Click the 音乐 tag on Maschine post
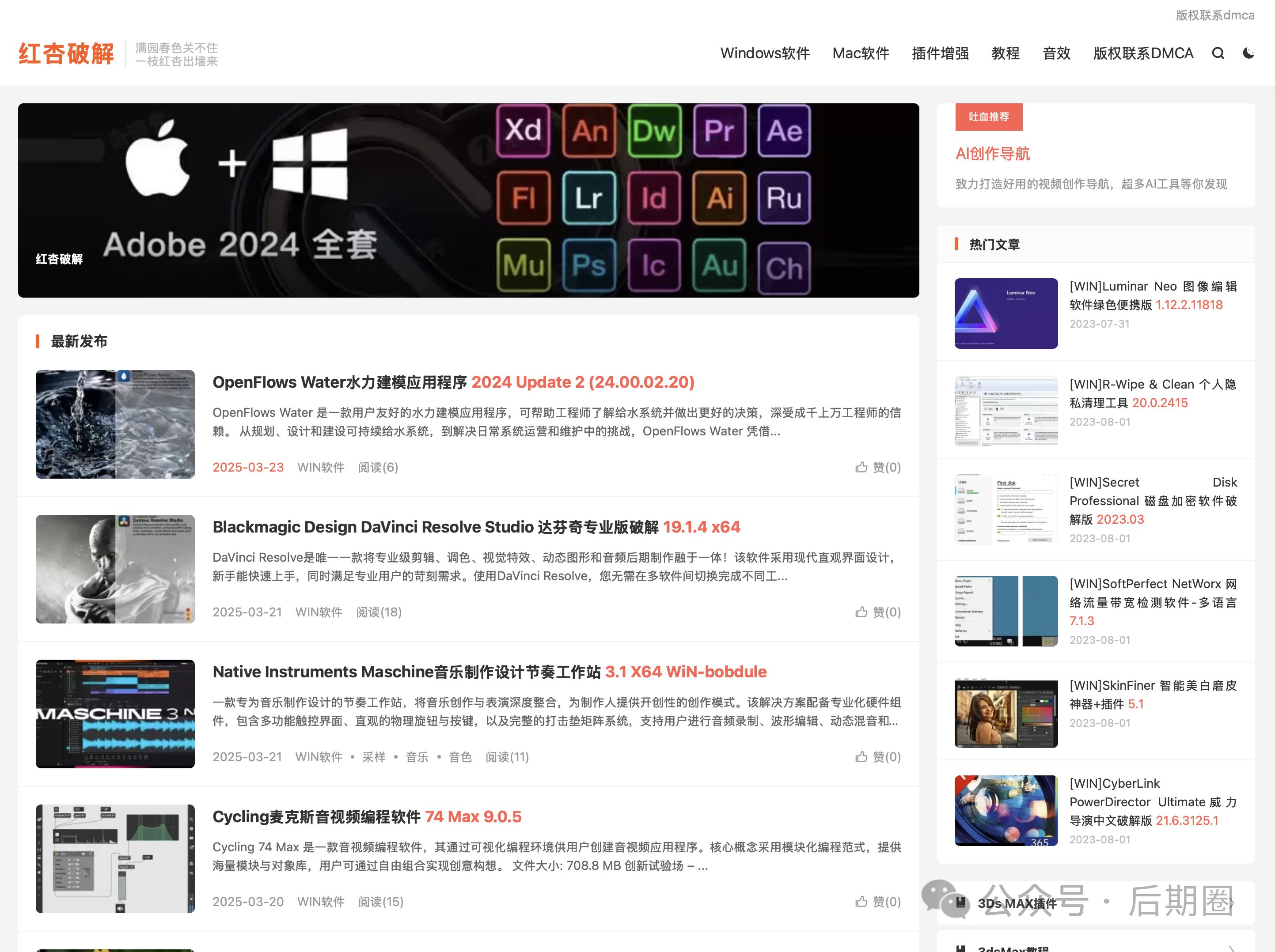The width and height of the screenshot is (1275, 952). (x=417, y=757)
